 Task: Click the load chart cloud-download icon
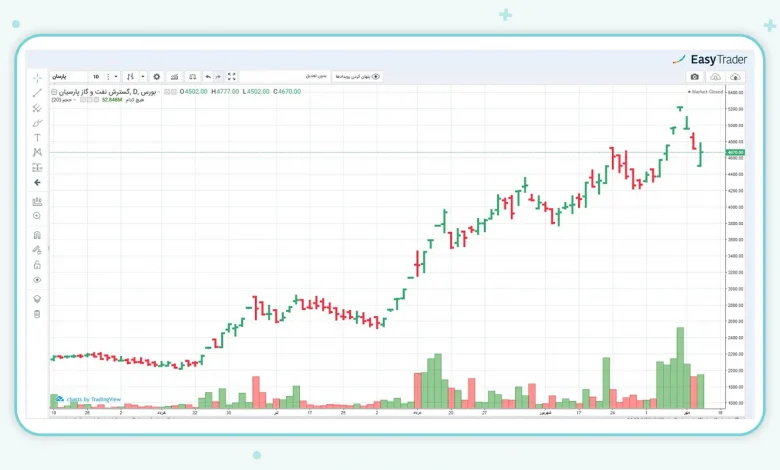(715, 77)
